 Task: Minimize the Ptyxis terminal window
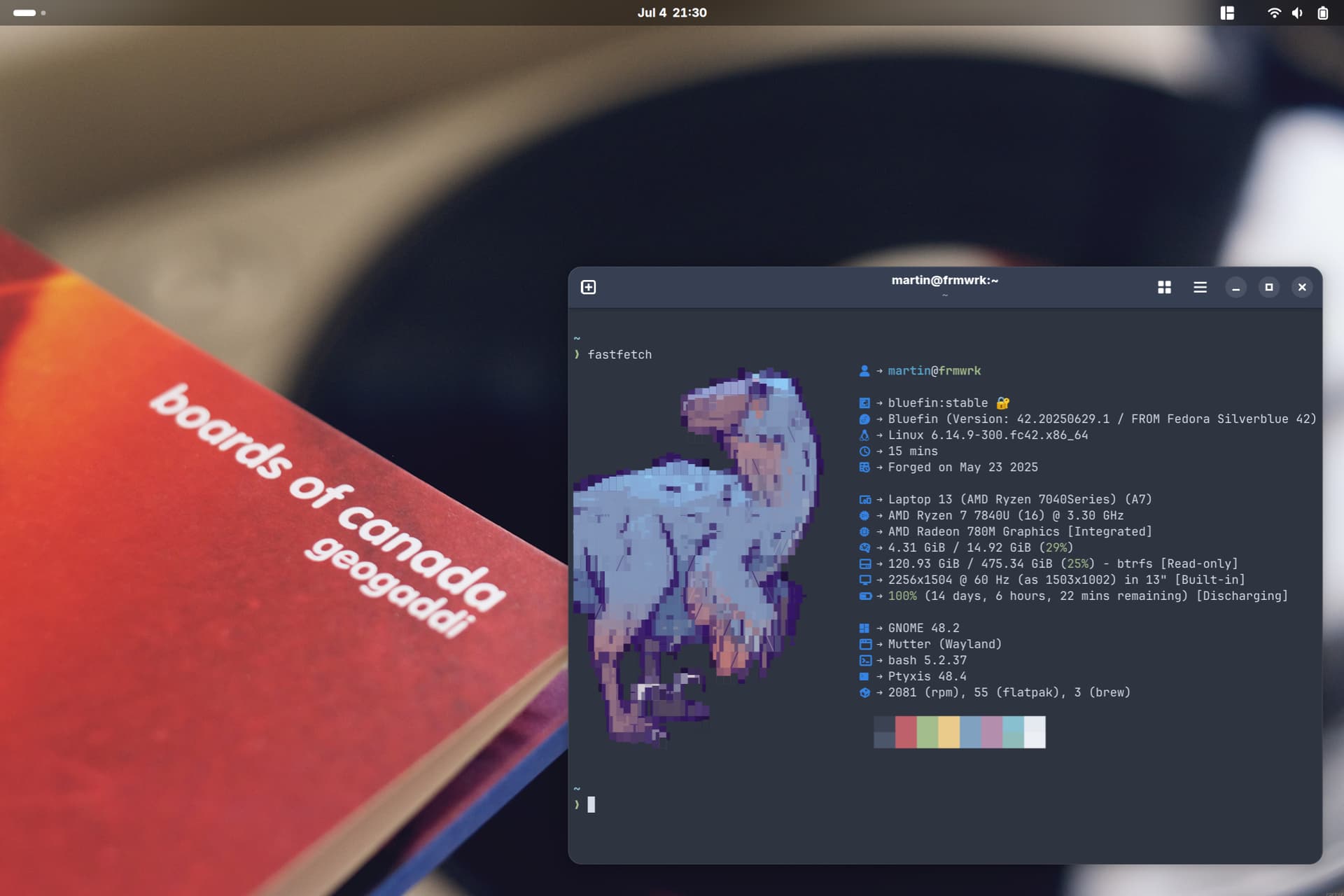1235,287
